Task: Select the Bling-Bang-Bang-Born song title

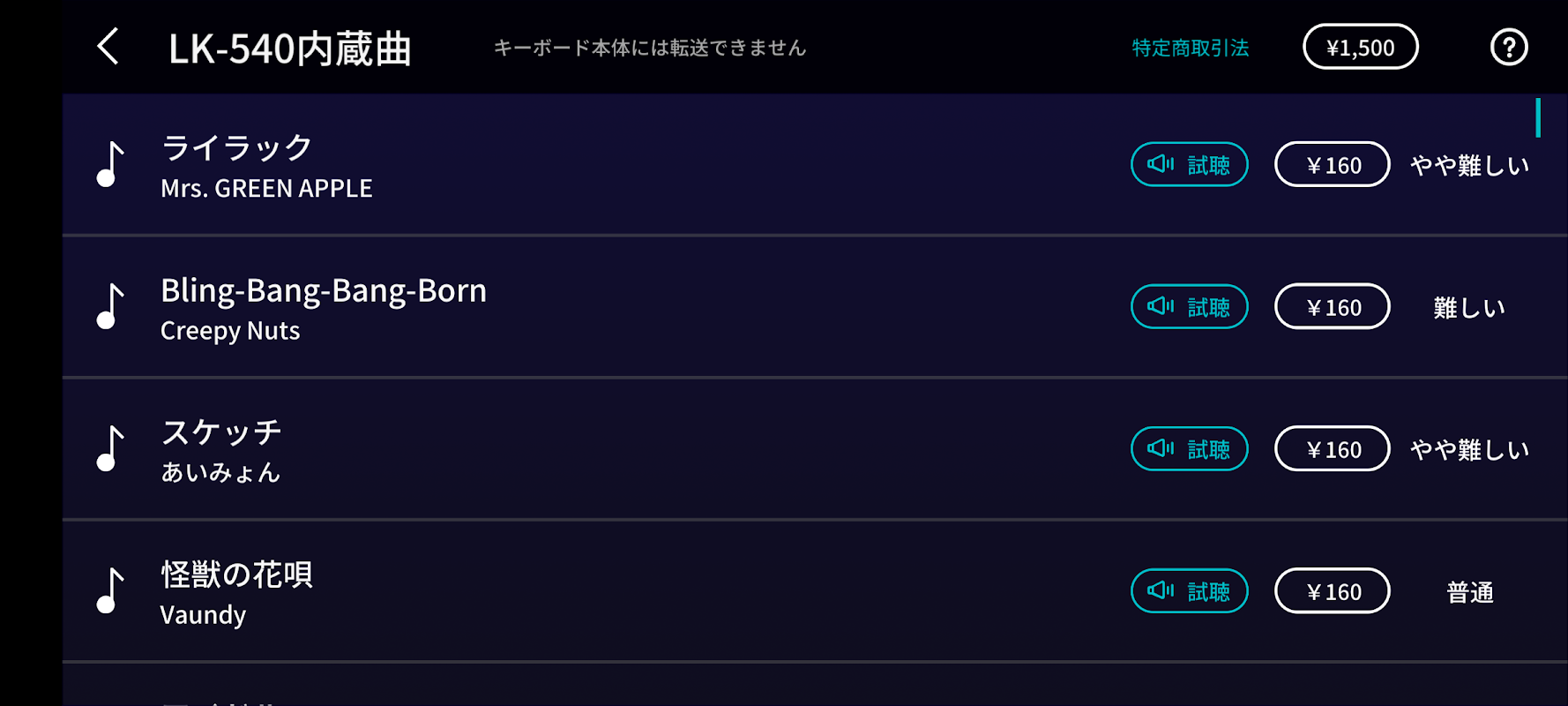Action: coord(323,290)
